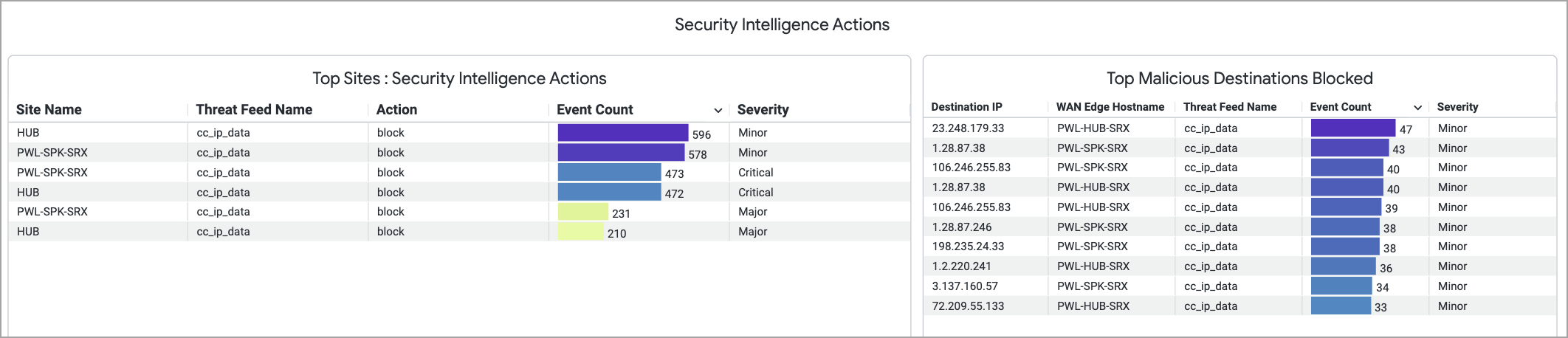Click the destination IP 198.235.24.33
Viewport: 1568px width, 338px height.
968,246
